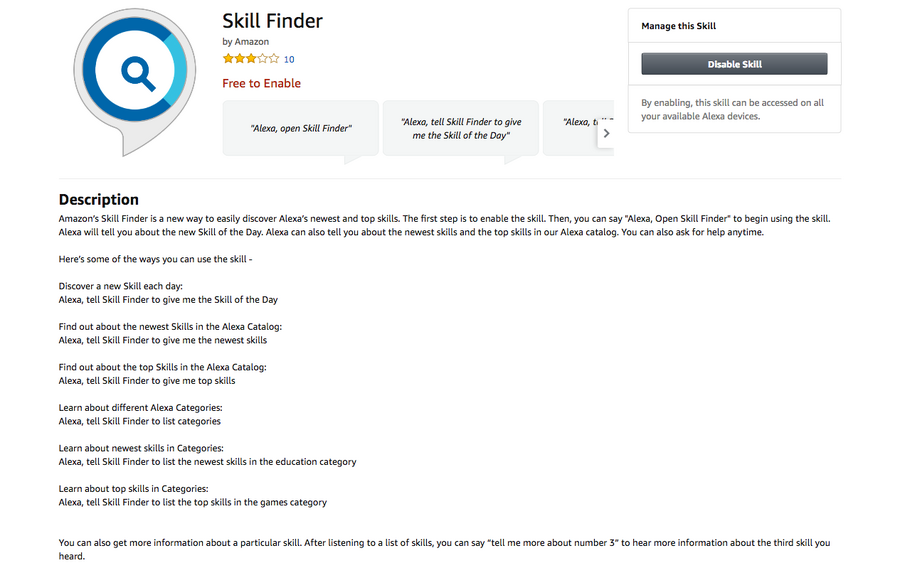The width and height of the screenshot is (900, 563).
Task: Click the "give me the newest skills" line
Action: coord(163,340)
